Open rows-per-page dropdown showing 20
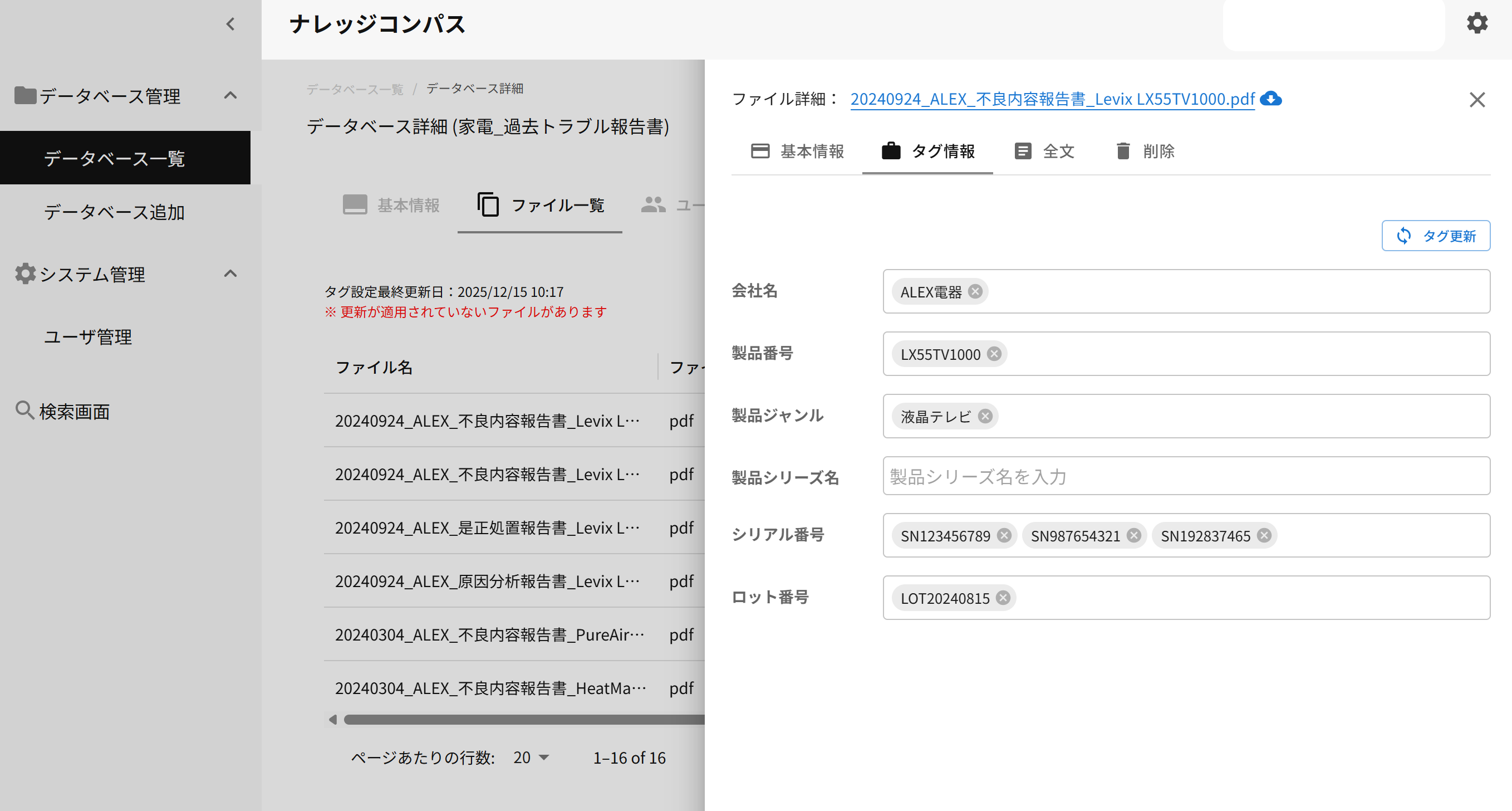1512x811 pixels. [531, 757]
